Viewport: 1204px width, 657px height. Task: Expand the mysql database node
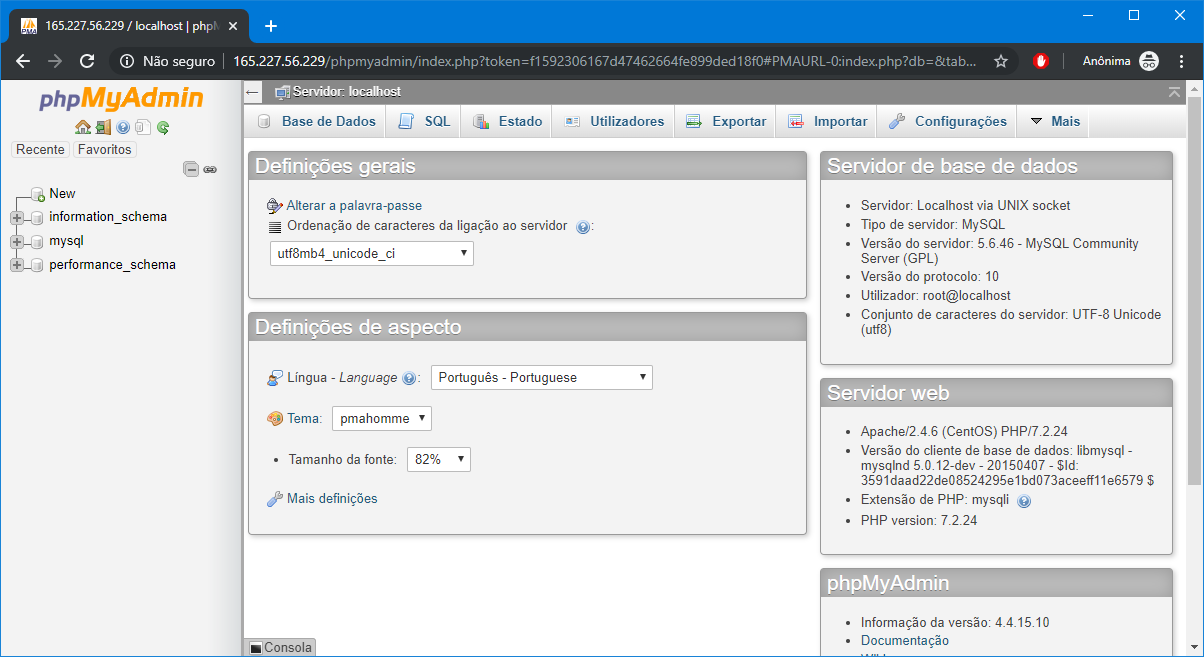pos(17,241)
